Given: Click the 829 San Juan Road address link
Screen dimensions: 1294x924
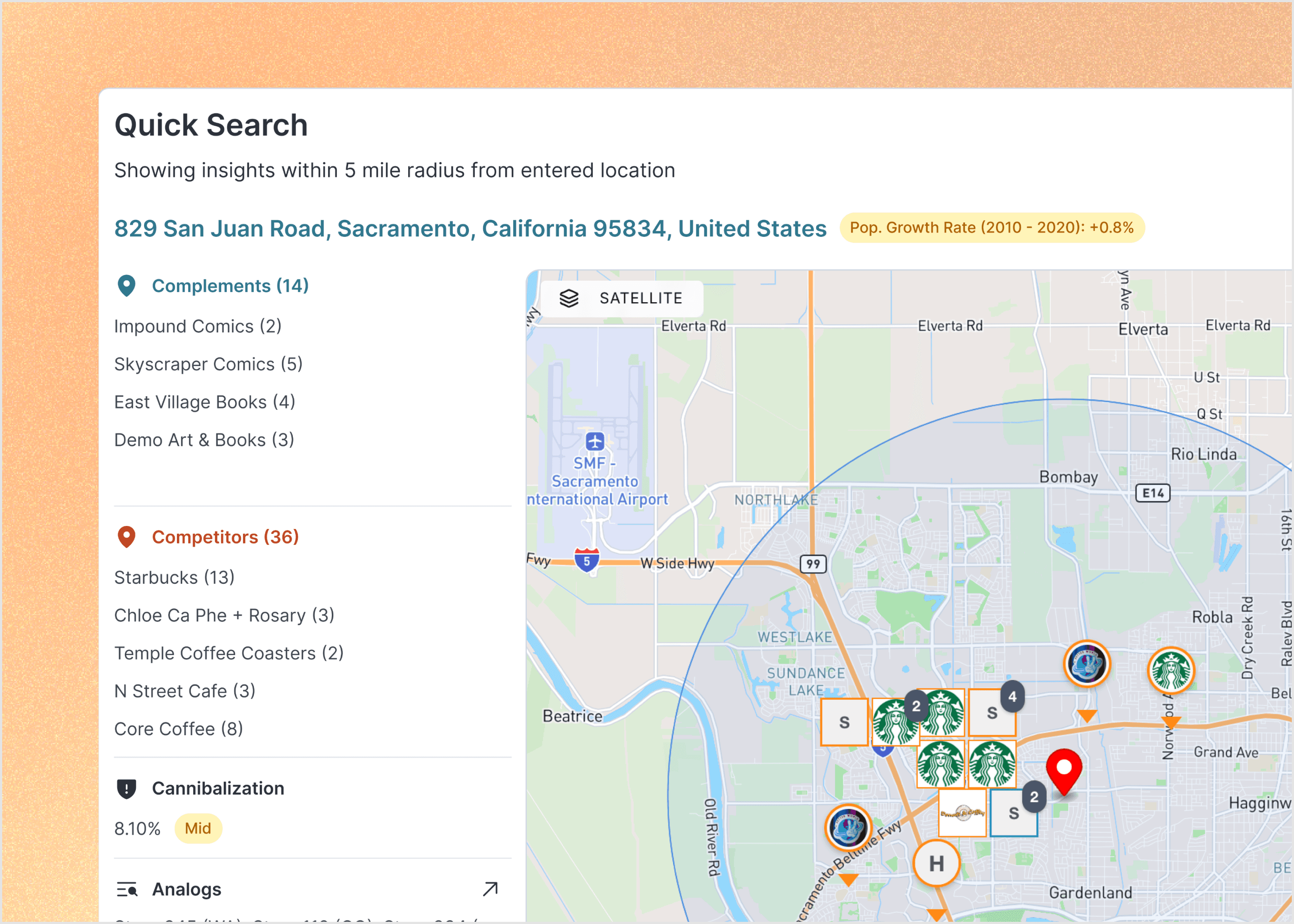Looking at the screenshot, I should pos(470,229).
